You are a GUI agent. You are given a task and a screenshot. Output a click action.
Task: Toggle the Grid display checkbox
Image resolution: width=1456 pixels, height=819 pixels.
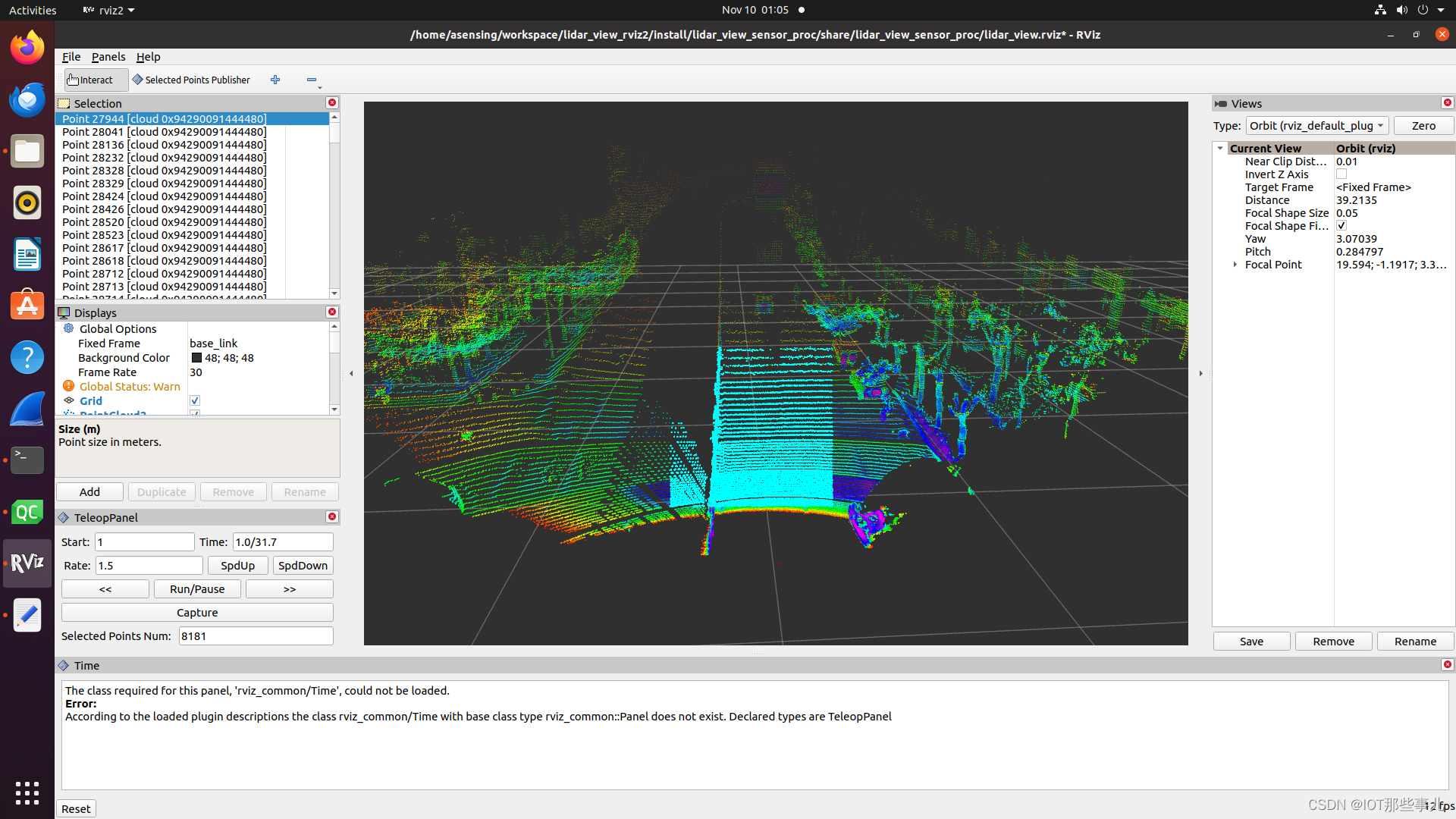[195, 400]
